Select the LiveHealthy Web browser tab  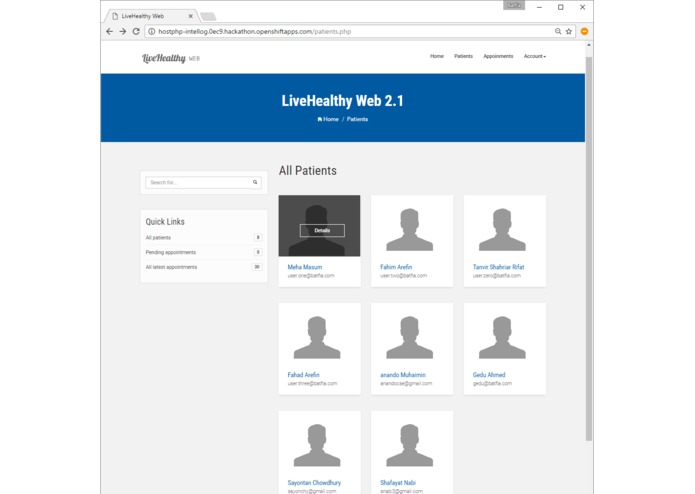pyautogui.click(x=151, y=16)
